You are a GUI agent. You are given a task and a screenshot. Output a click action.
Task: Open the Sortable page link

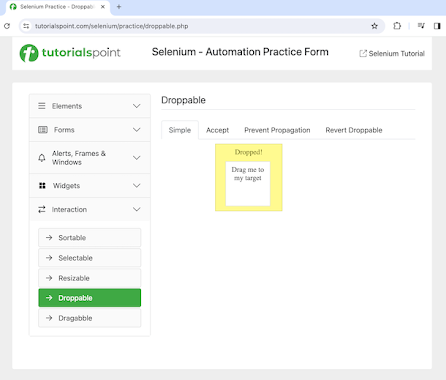click(90, 238)
